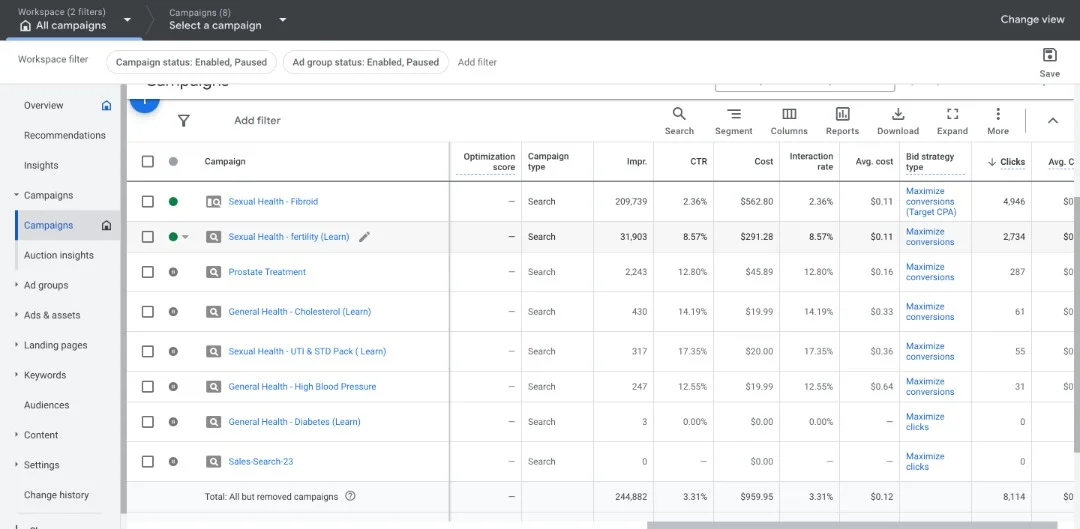The height and width of the screenshot is (529, 1080).
Task: Click the status column header dot
Action: coord(173,161)
